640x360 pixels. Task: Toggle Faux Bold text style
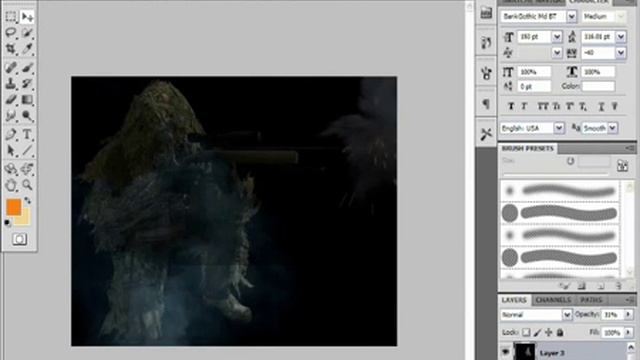[511, 107]
